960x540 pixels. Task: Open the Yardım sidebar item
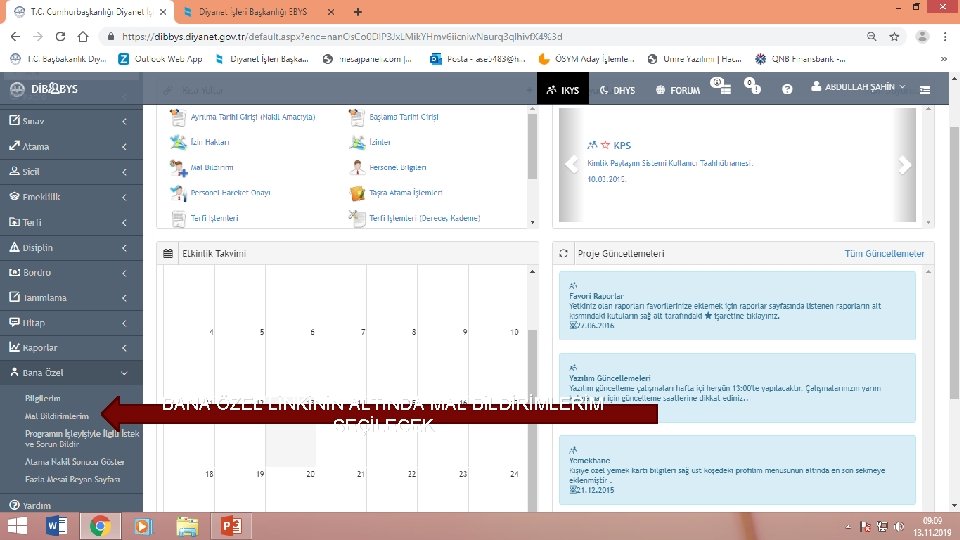coord(71,506)
